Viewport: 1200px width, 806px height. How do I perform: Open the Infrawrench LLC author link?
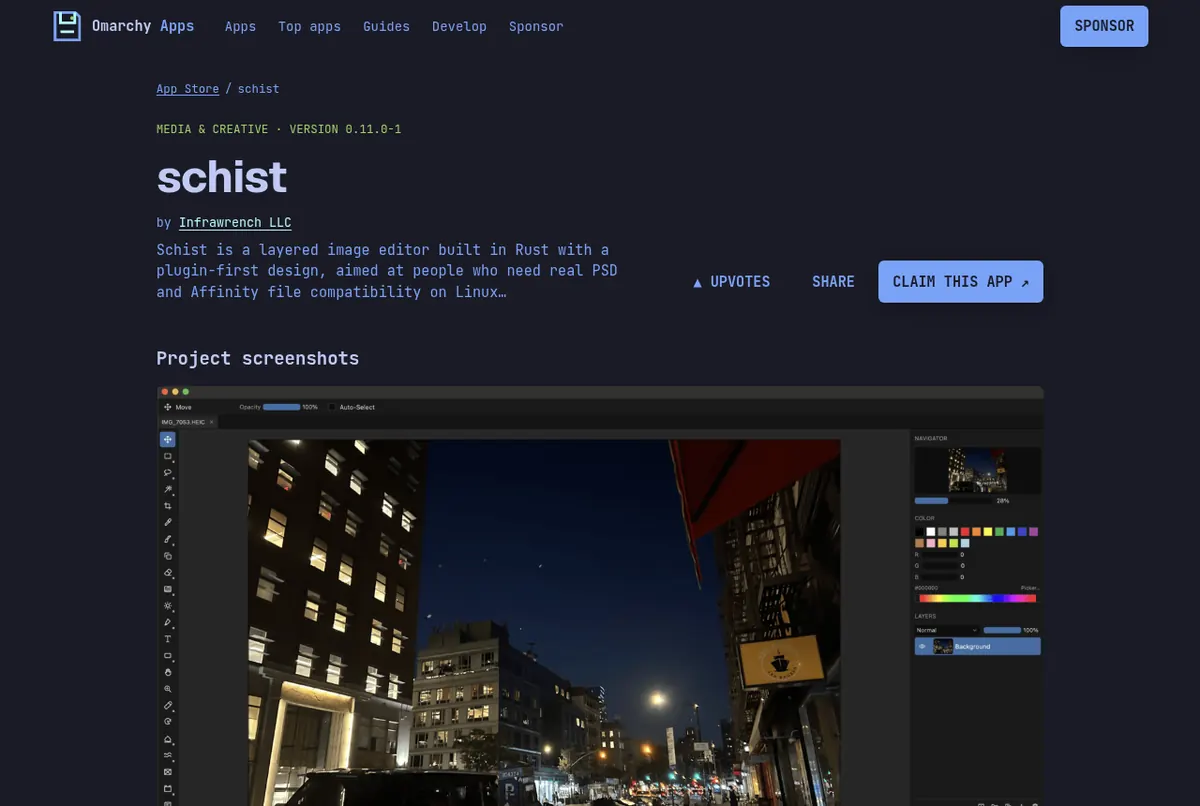coord(235,222)
